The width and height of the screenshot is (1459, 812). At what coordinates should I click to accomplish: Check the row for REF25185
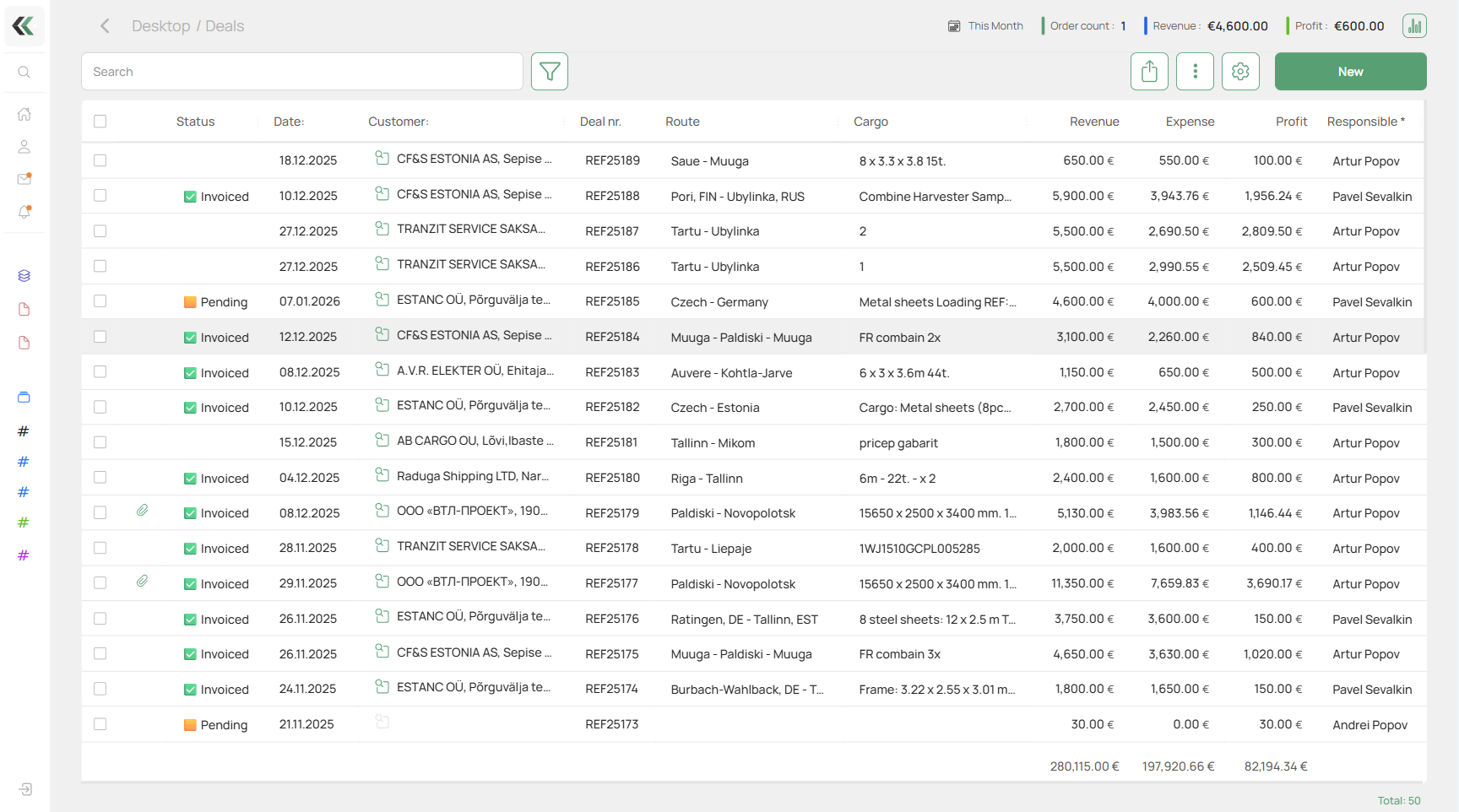pyautogui.click(x=100, y=301)
